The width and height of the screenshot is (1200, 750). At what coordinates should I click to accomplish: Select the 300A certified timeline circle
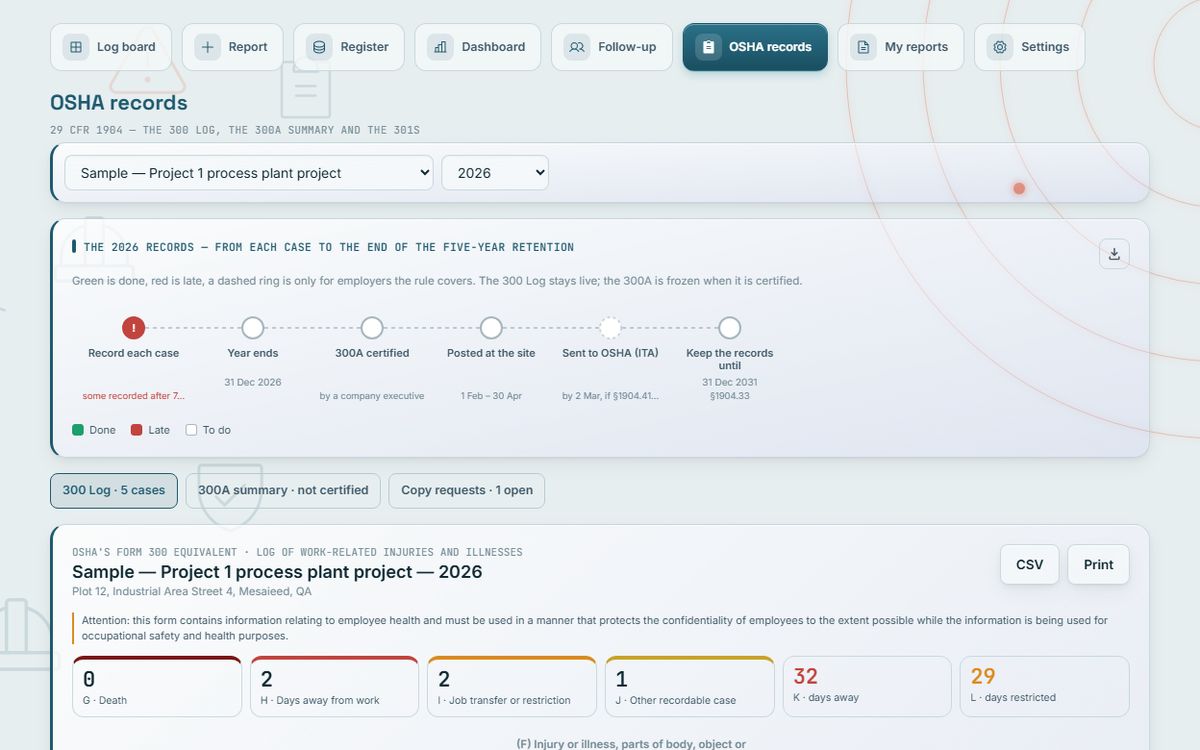pyautogui.click(x=372, y=328)
